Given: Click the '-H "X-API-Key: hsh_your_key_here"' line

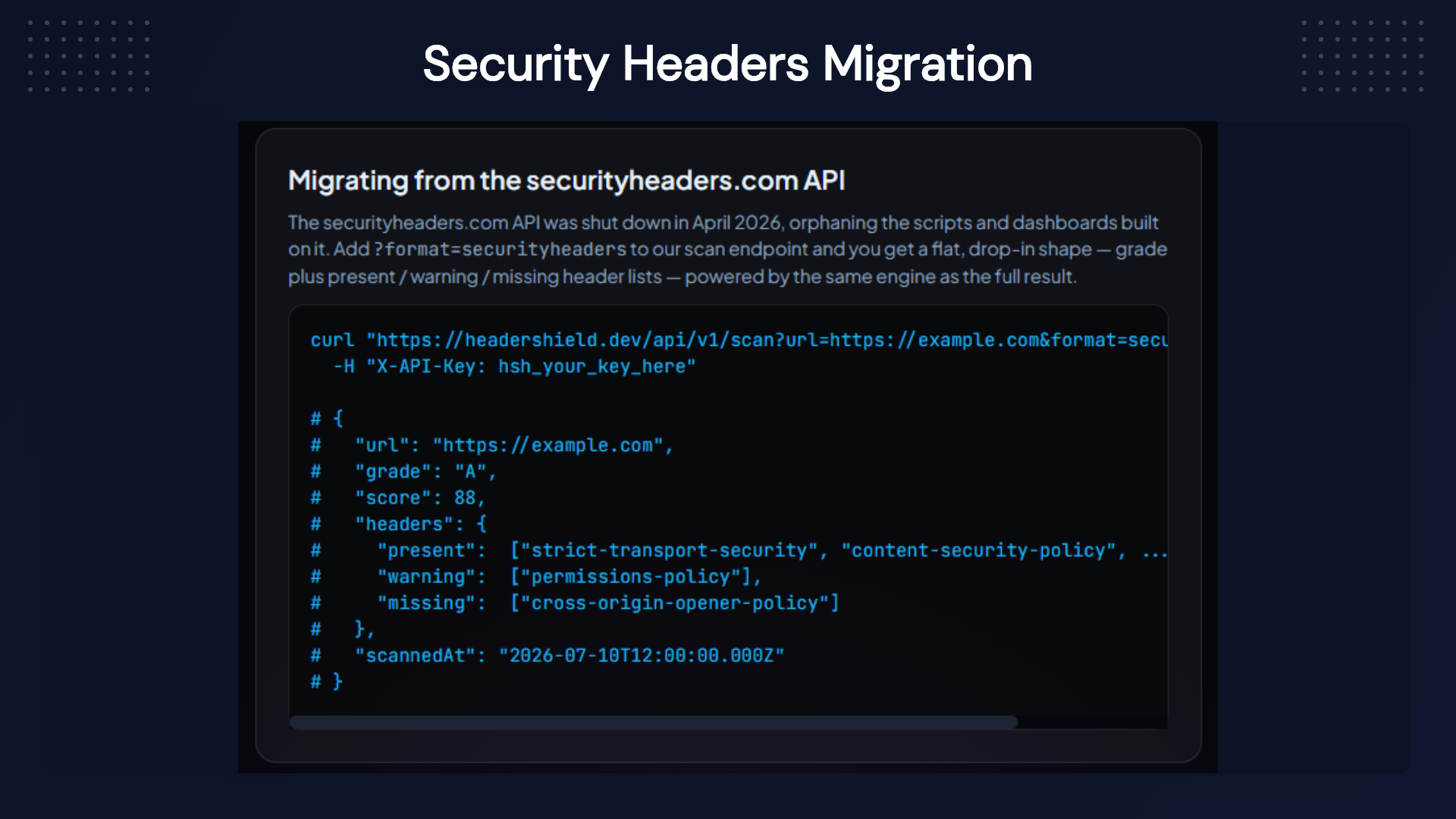Looking at the screenshot, I should point(514,366).
